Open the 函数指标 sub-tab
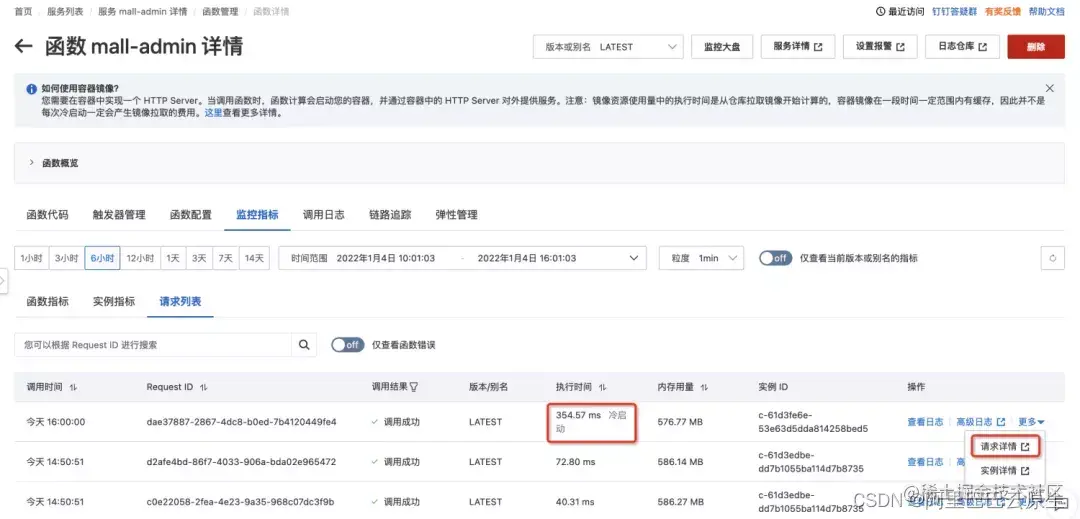The height and width of the screenshot is (519, 1080). coord(48,301)
